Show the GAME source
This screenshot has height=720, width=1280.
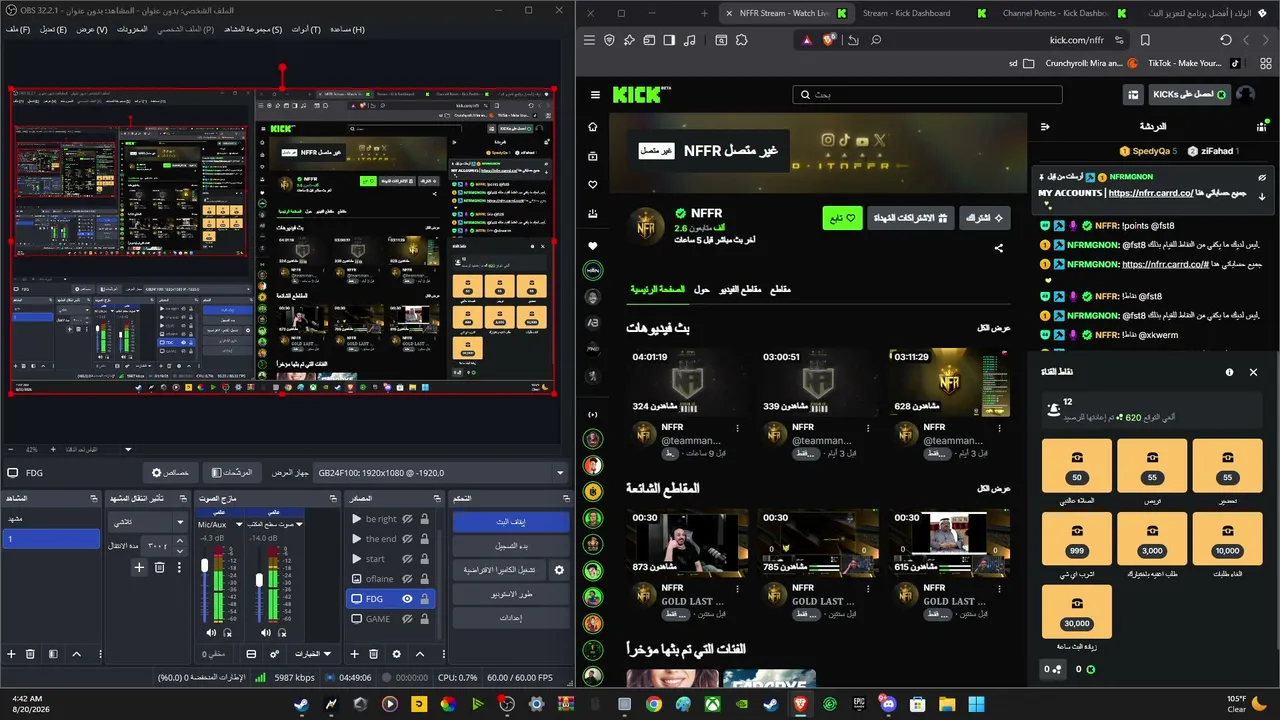(x=407, y=619)
